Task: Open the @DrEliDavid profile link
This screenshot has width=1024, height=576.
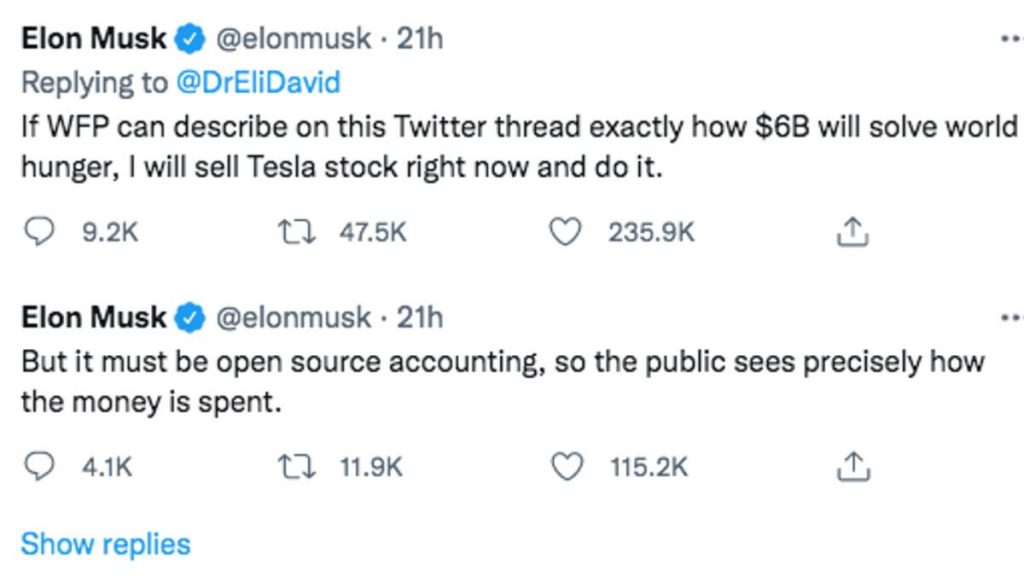Action: tap(258, 82)
